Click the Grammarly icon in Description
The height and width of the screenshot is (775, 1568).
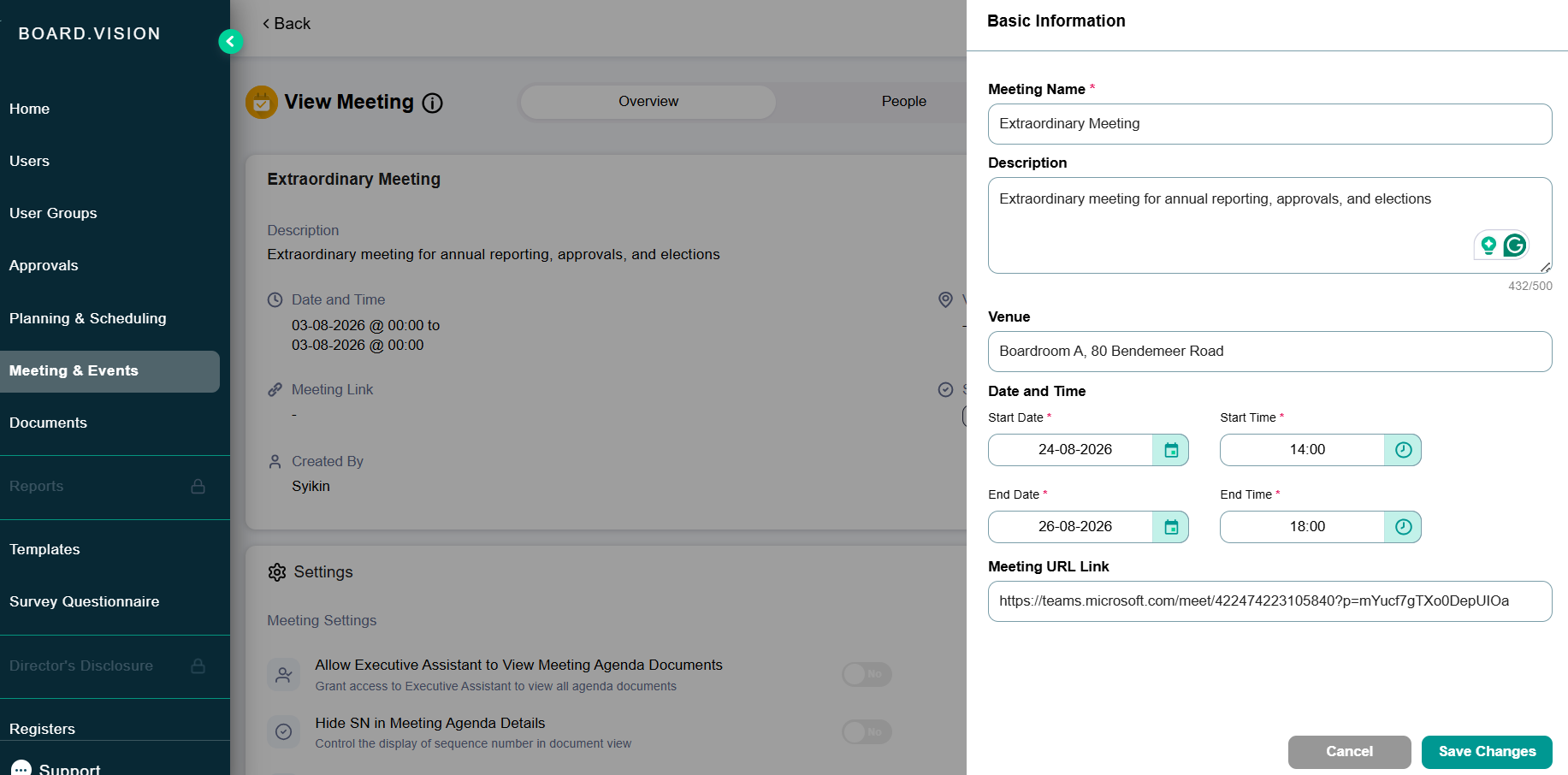click(1515, 246)
